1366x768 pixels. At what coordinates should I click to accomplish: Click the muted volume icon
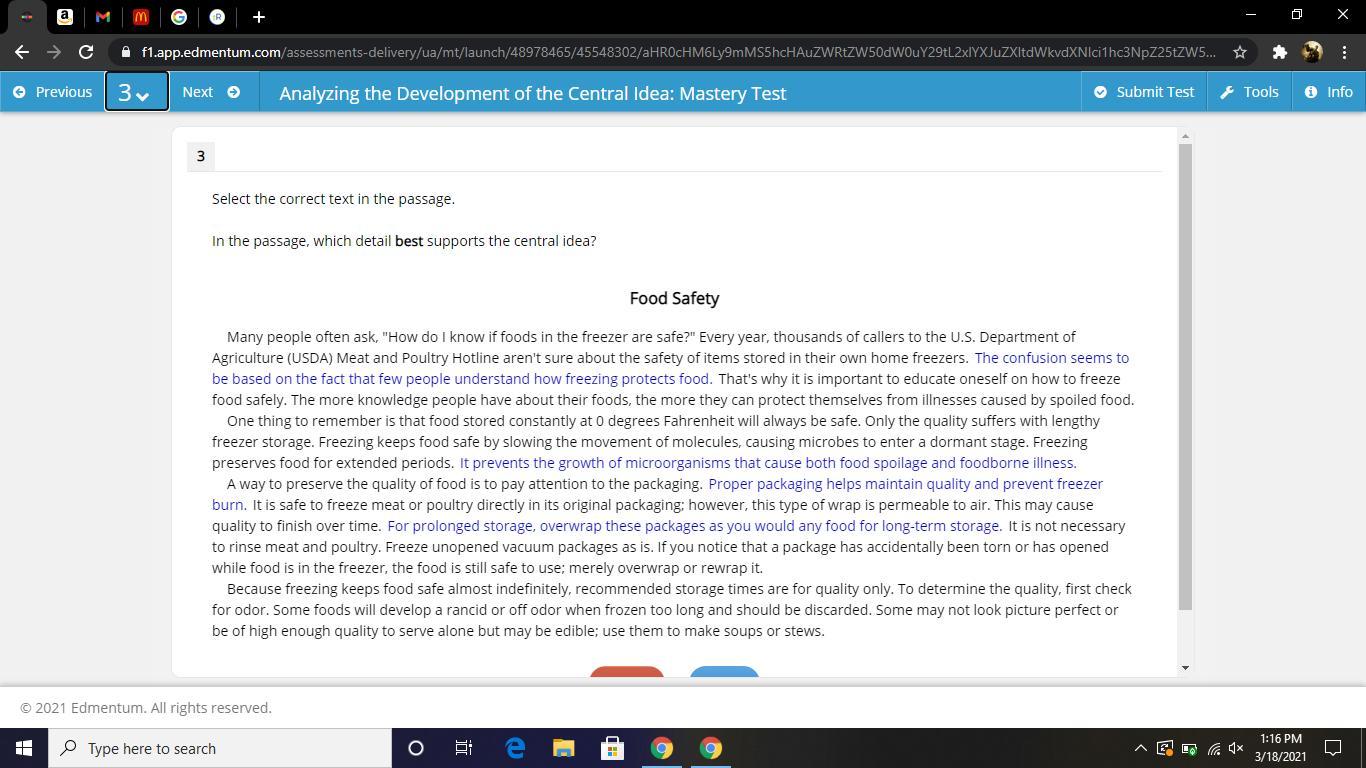[1237, 748]
